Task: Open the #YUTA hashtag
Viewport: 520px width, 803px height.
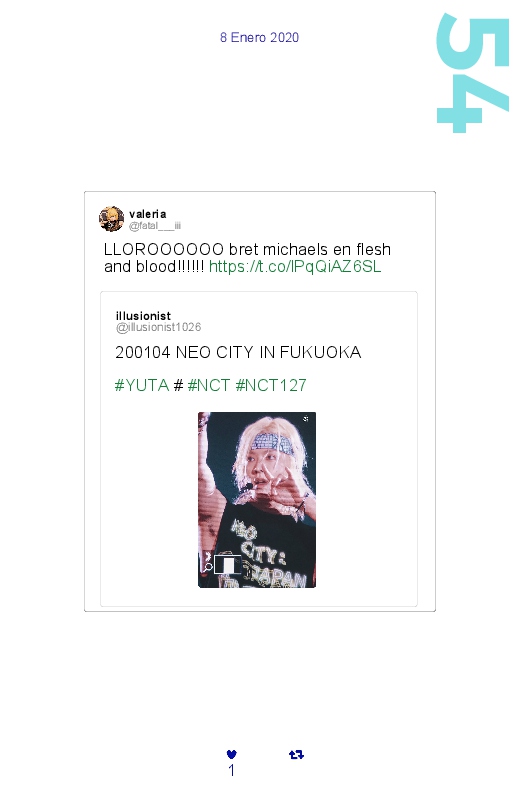Action: pos(142,385)
